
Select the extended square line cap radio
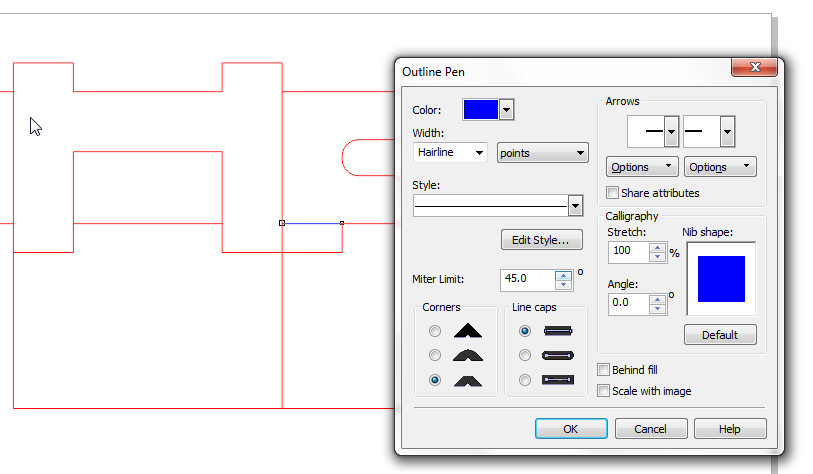525,380
